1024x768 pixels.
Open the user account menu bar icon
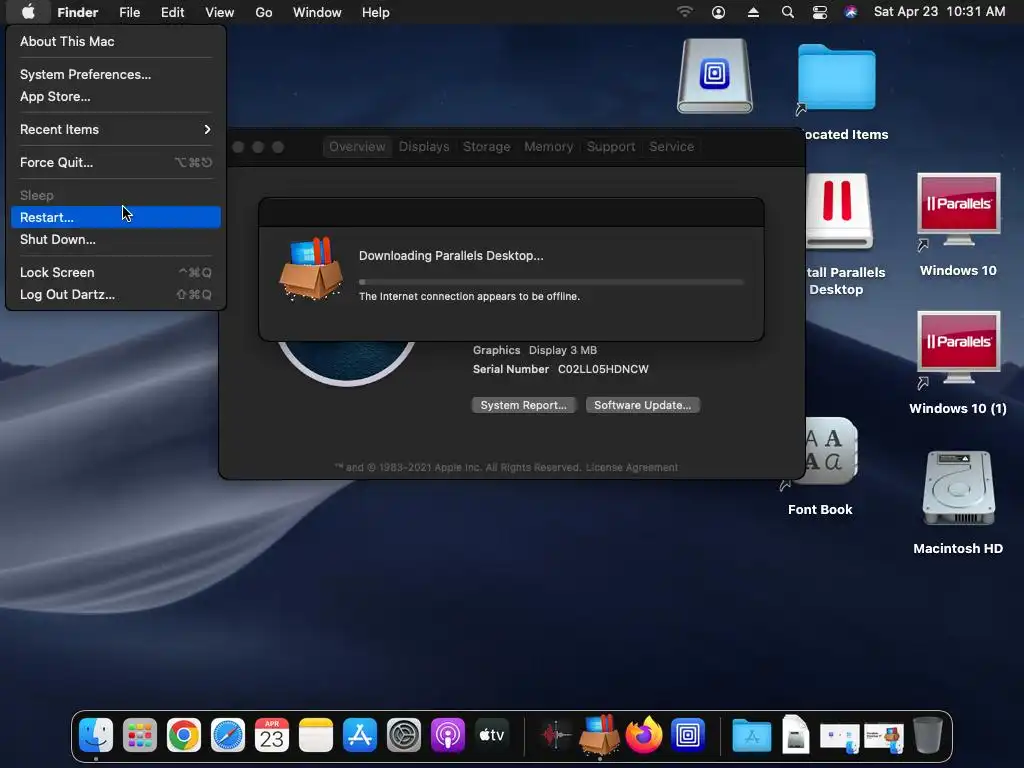point(718,12)
